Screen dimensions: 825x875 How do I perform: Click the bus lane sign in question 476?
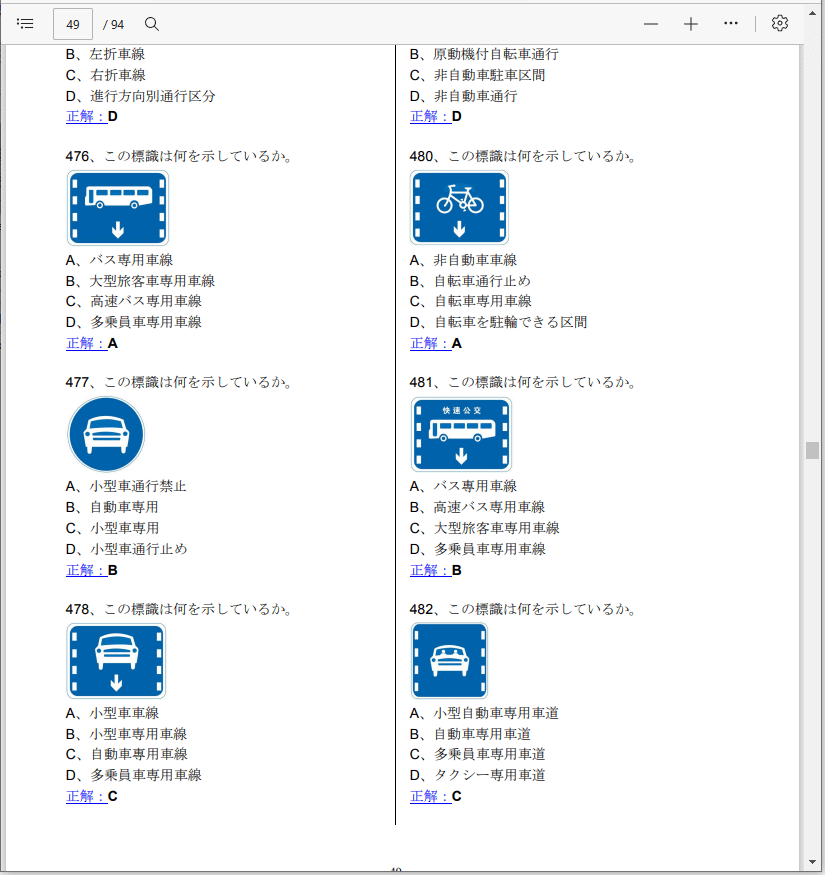coord(118,208)
